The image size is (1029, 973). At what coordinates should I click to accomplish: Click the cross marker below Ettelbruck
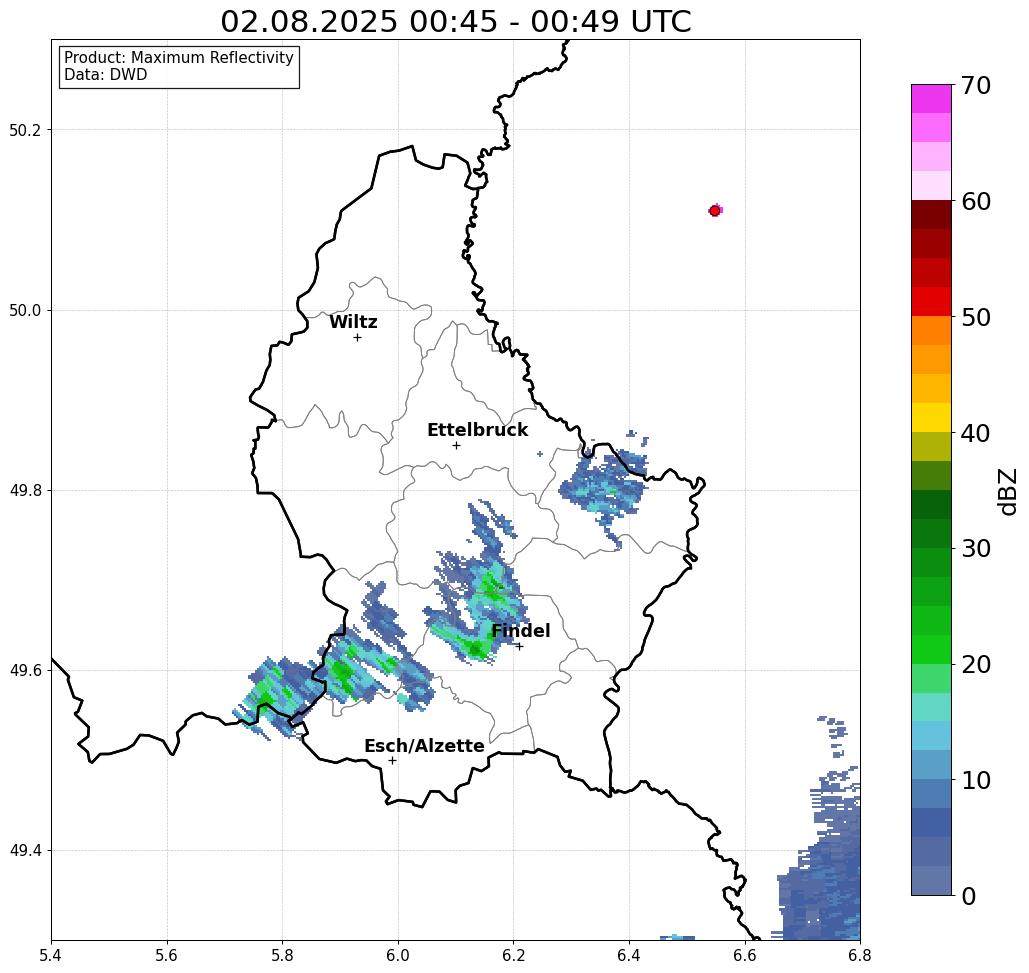tap(457, 445)
